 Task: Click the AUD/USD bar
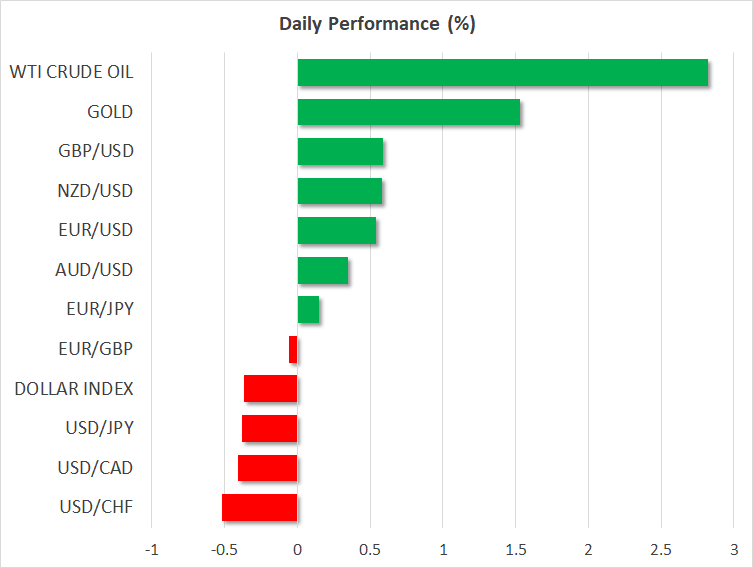click(323, 270)
